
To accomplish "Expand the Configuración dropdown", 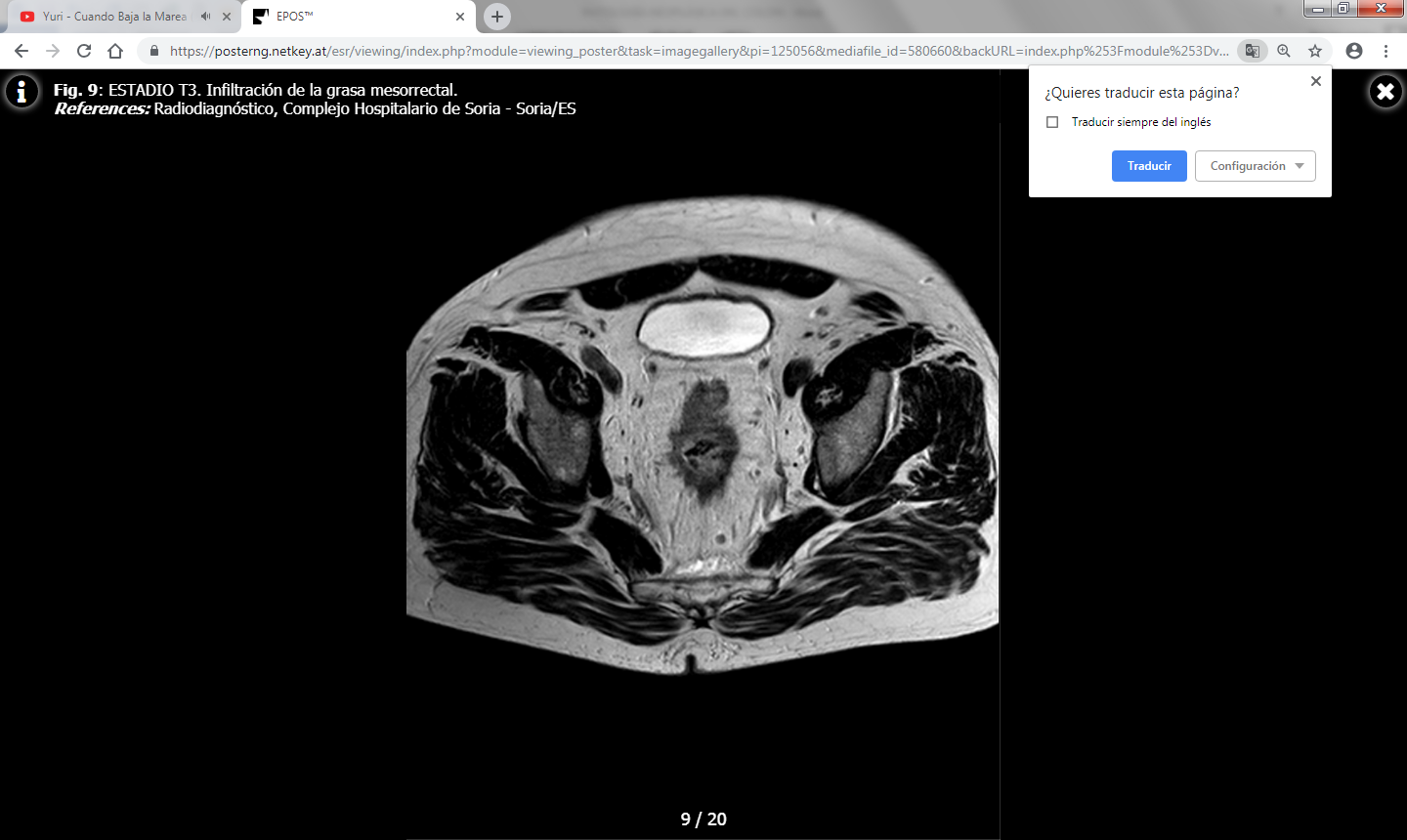I will (x=1255, y=166).
